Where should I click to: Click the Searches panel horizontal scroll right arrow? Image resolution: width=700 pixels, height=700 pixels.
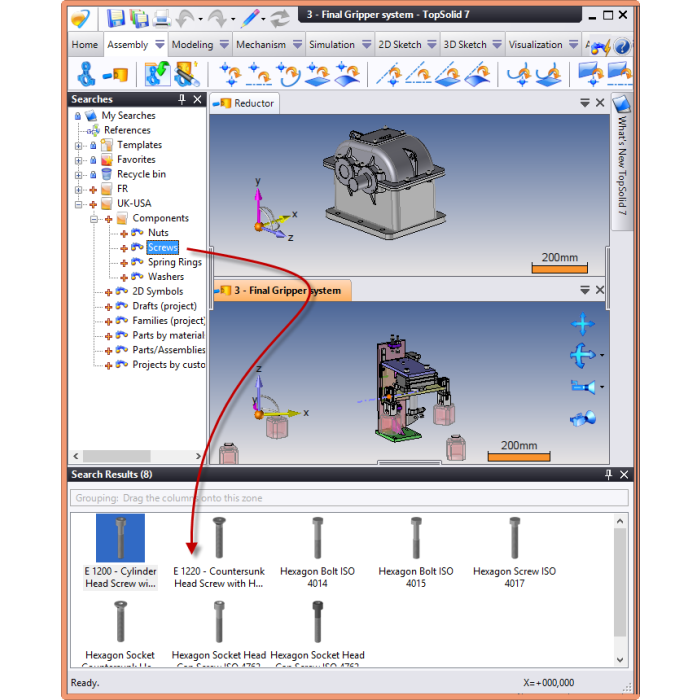(x=198, y=456)
